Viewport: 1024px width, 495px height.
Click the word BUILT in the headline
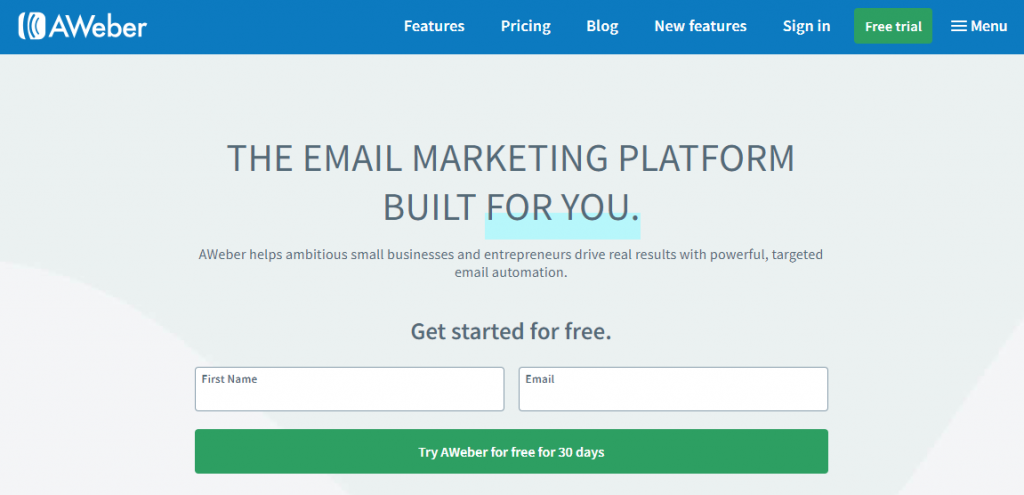coord(429,208)
